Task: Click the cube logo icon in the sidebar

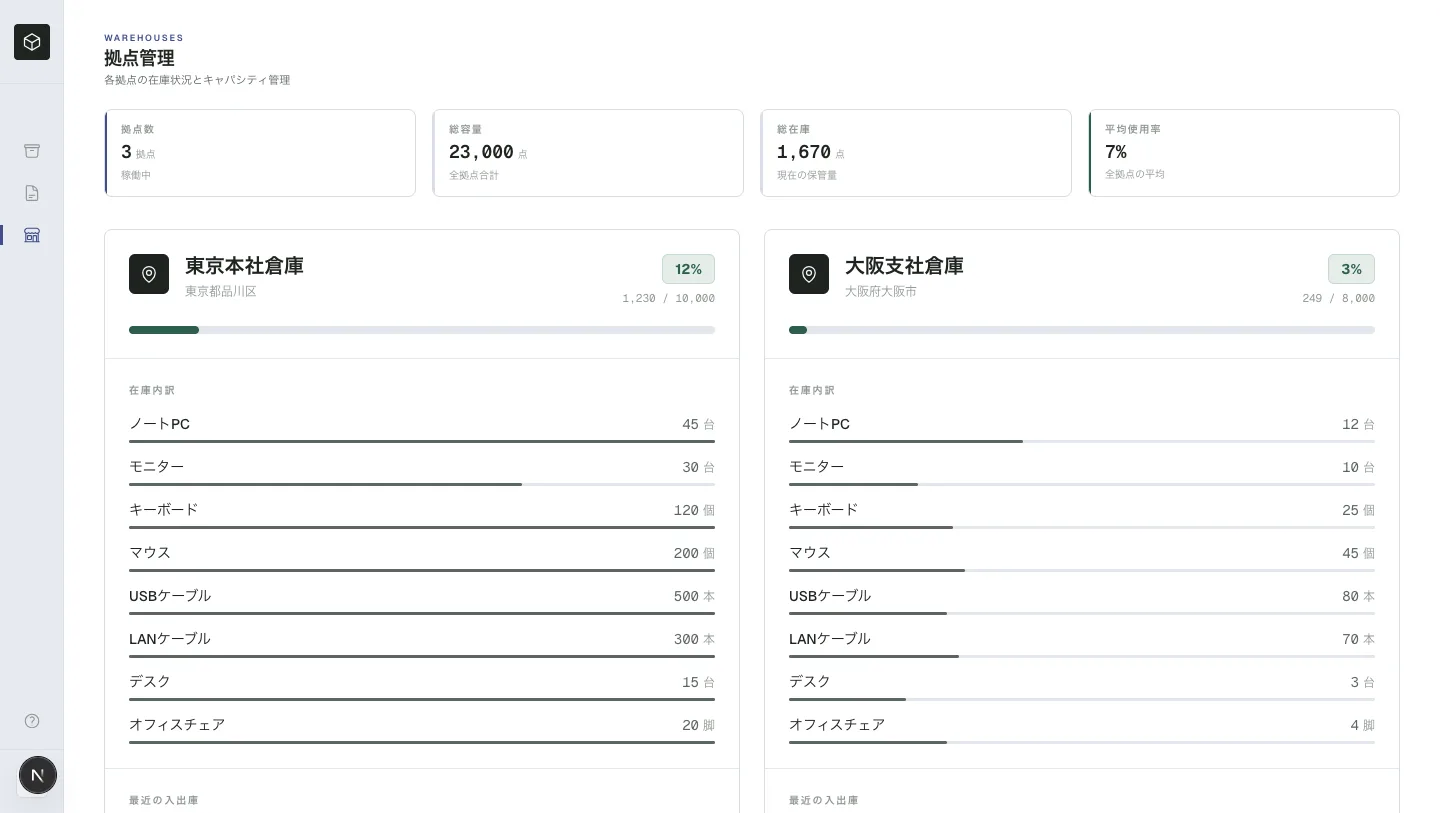Action: (32, 42)
